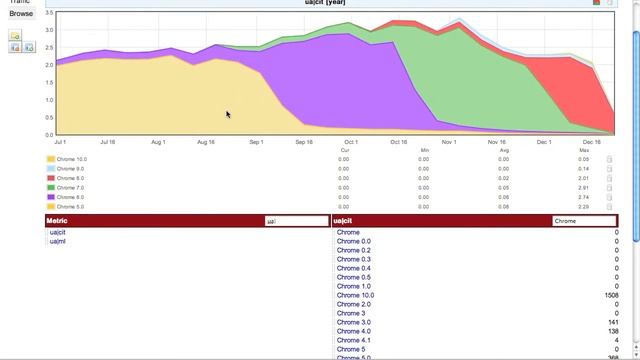Remove Chrome 8.0 series via its trash icon
Screen dimensions: 640x360
(609, 178)
